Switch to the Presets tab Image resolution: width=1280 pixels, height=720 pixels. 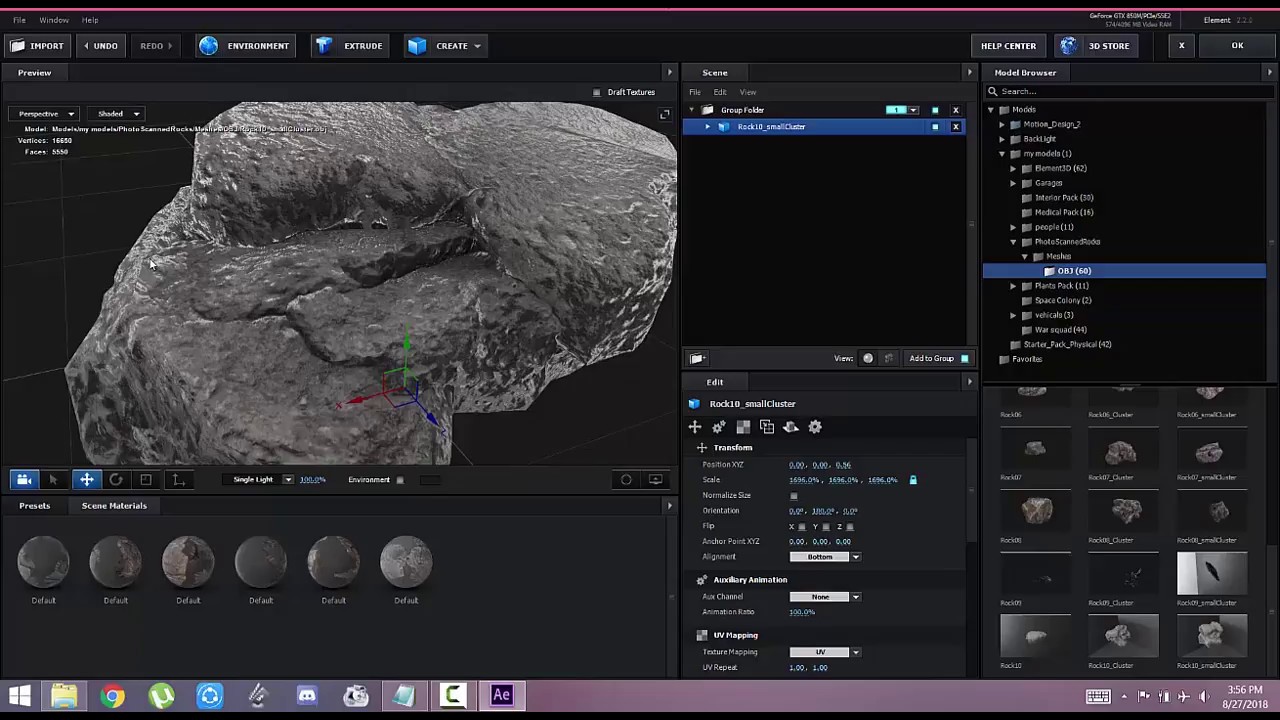tap(34, 506)
